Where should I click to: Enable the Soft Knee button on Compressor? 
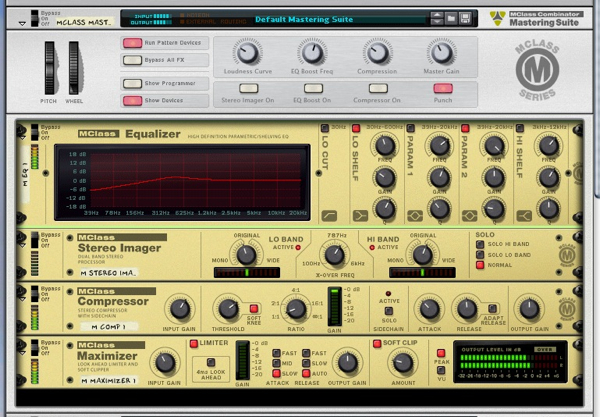click(x=254, y=308)
